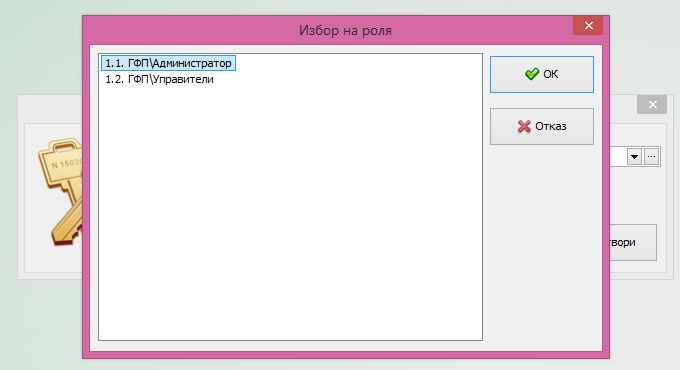This screenshot has height=370, width=680.
Task: Close the Избор на роля dialog
Action: [x=588, y=26]
